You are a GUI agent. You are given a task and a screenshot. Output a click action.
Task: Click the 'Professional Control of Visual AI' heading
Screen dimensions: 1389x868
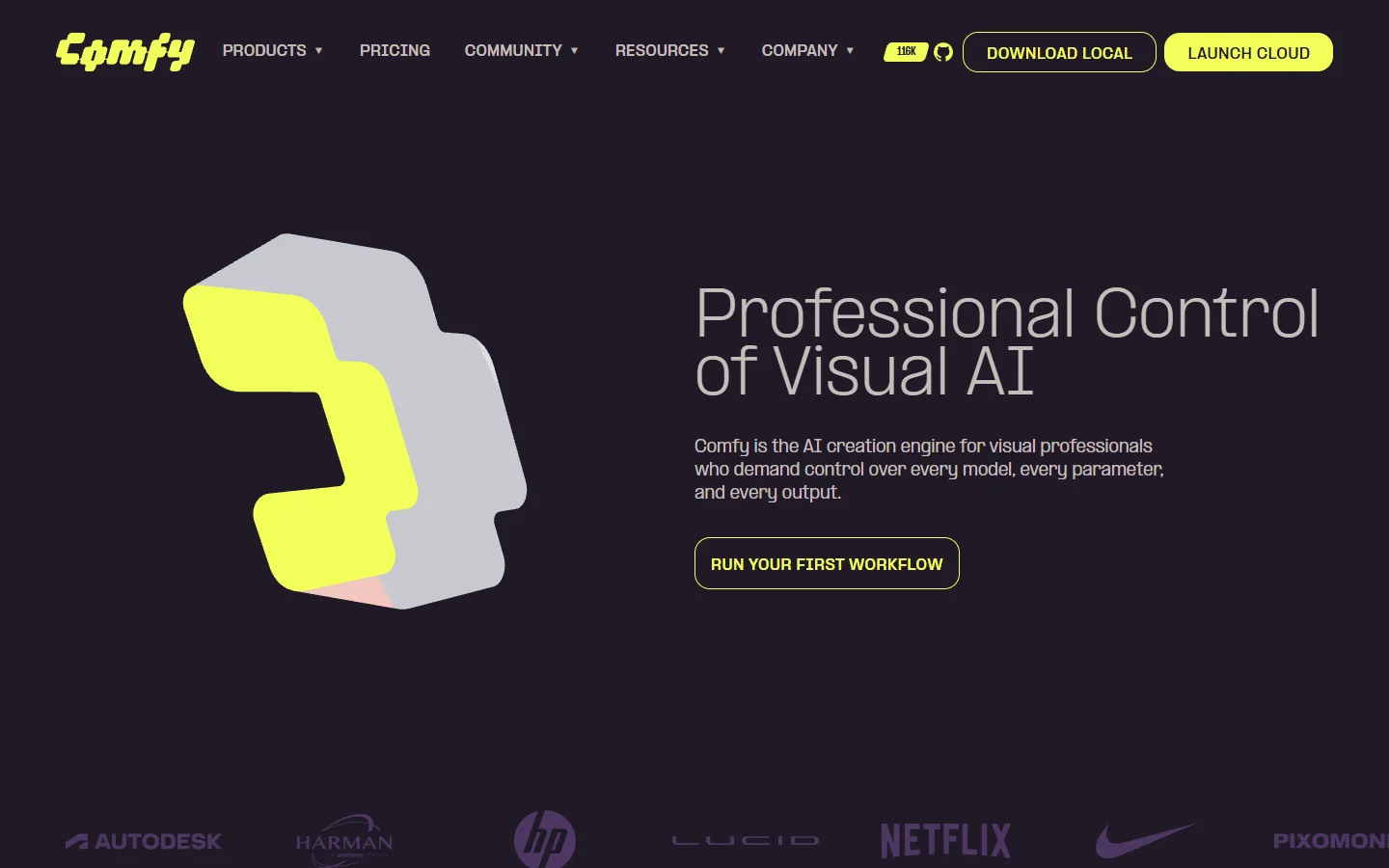1007,342
